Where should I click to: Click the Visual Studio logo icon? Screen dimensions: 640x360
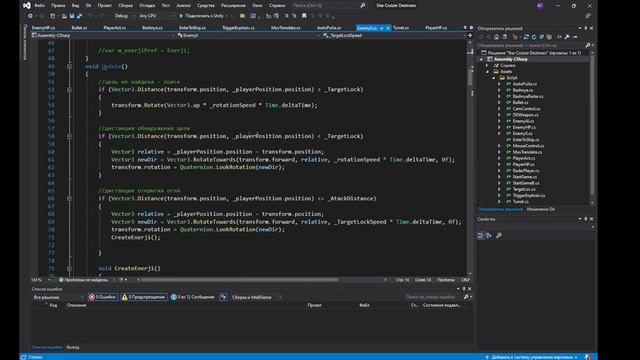click(27, 5)
